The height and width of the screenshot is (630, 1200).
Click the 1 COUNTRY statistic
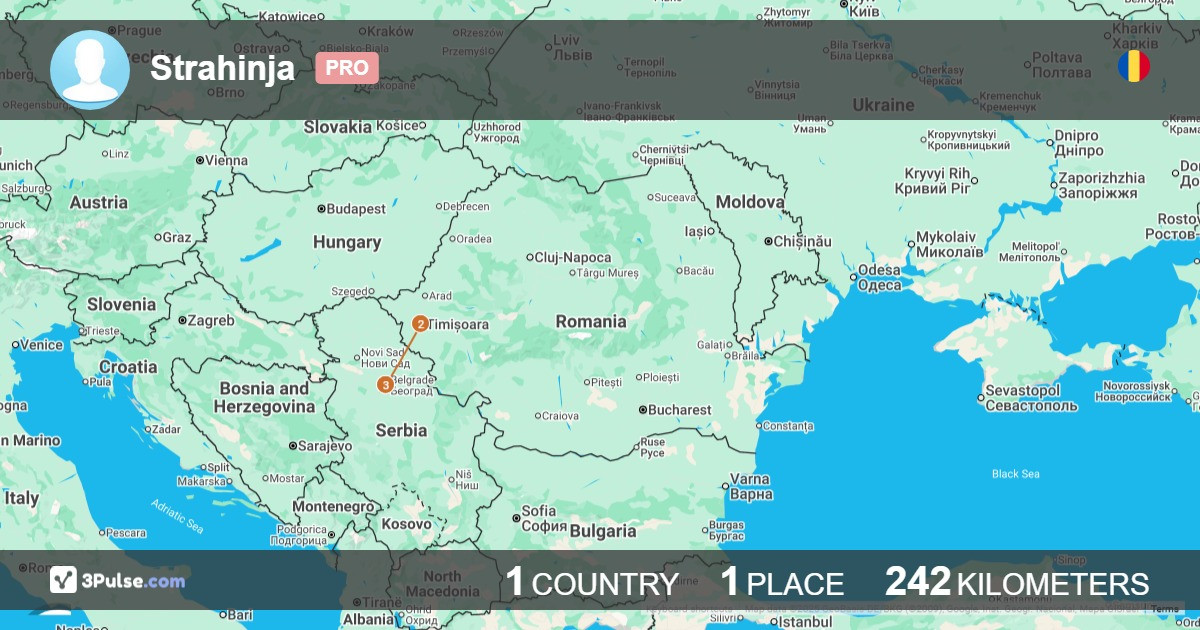tap(590, 582)
